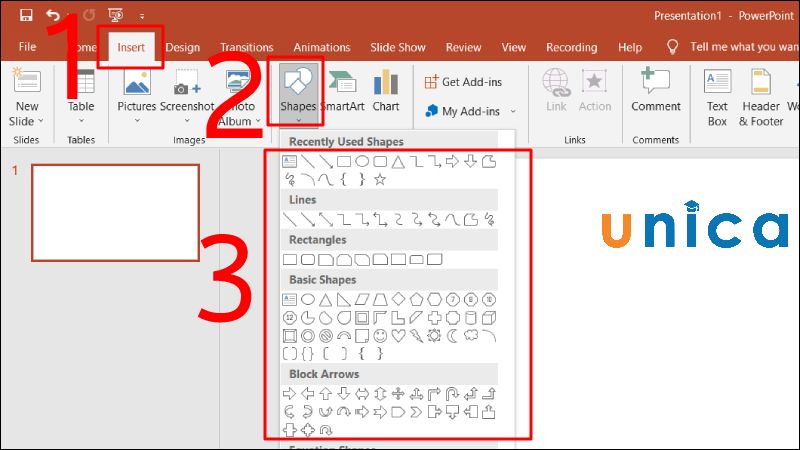Select the smiley face shape

tap(380, 336)
